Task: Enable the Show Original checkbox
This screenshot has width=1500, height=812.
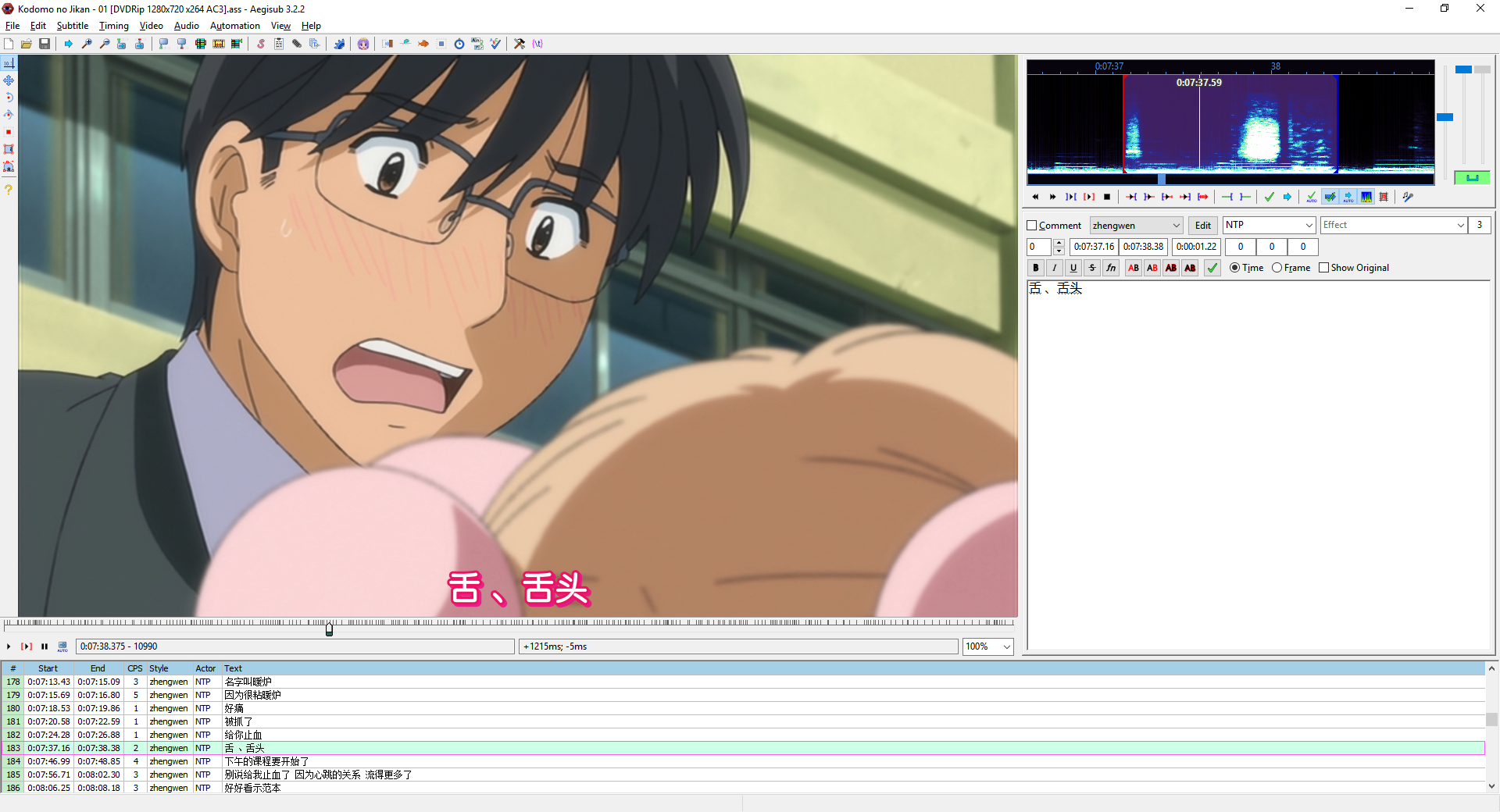Action: click(x=1323, y=268)
